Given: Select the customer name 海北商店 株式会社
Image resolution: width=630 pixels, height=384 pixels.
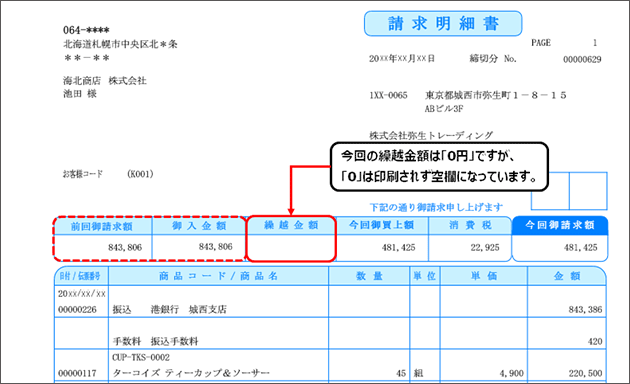Looking at the screenshot, I should [104, 81].
